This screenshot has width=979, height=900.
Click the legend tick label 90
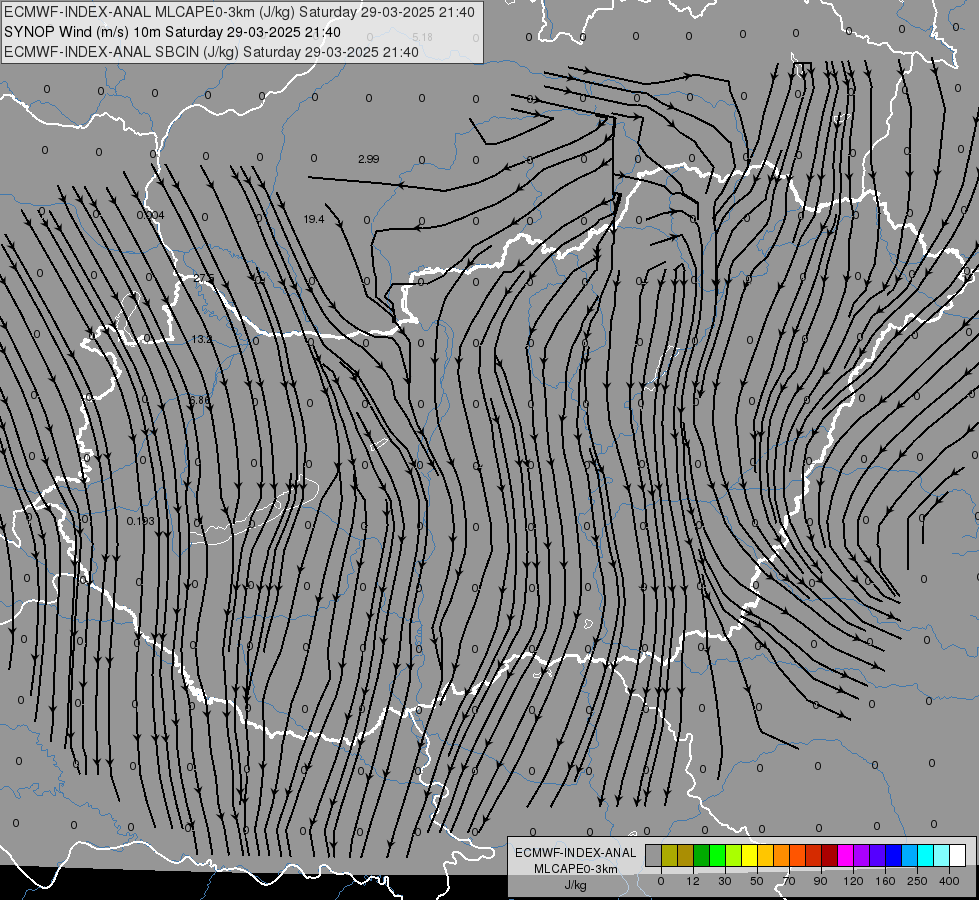820,881
